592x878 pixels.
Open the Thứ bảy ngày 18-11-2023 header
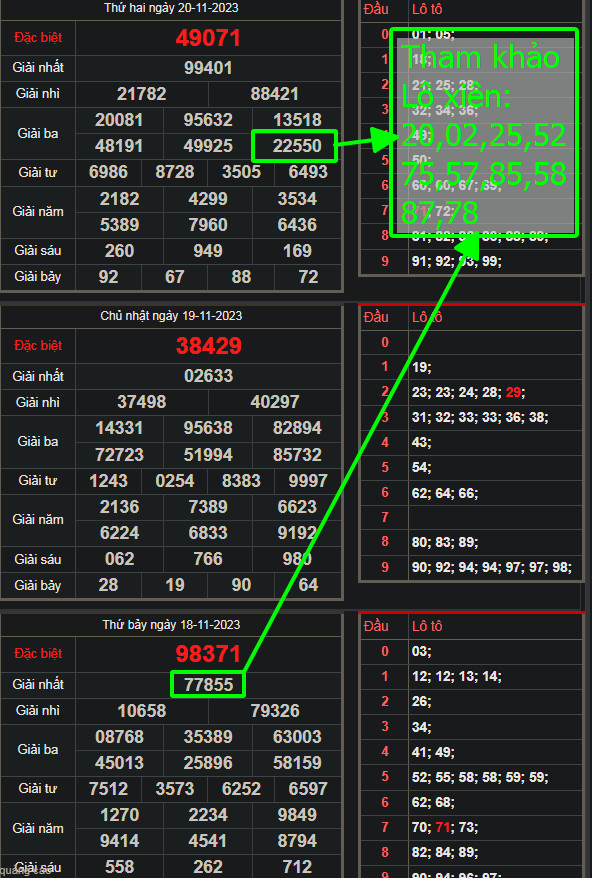point(171,625)
